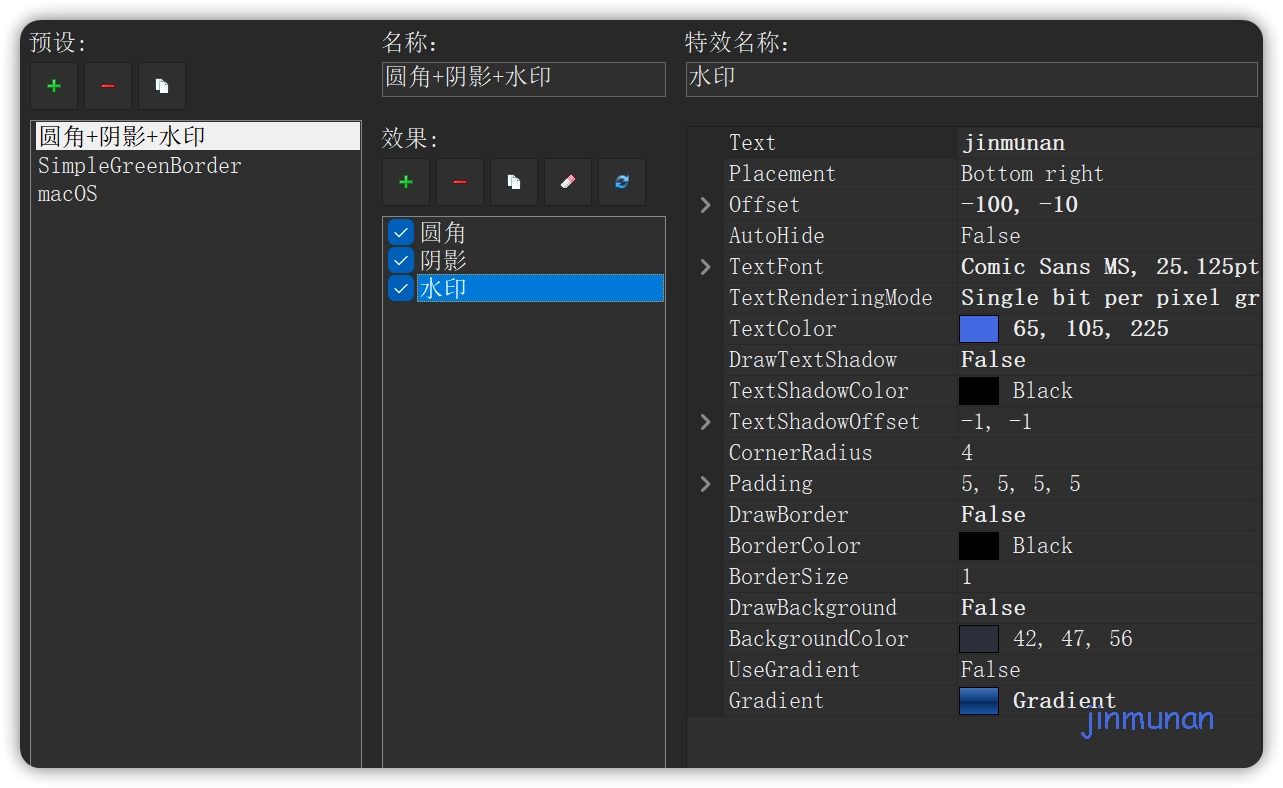Image resolution: width=1283 pixels, height=788 pixels.
Task: Clear effects with the eraser icon
Action: [x=568, y=182]
